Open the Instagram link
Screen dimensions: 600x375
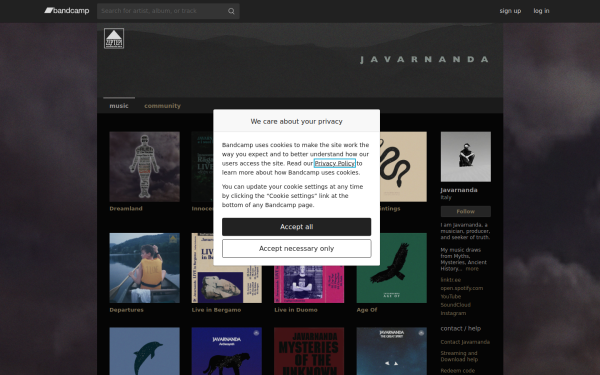453,313
